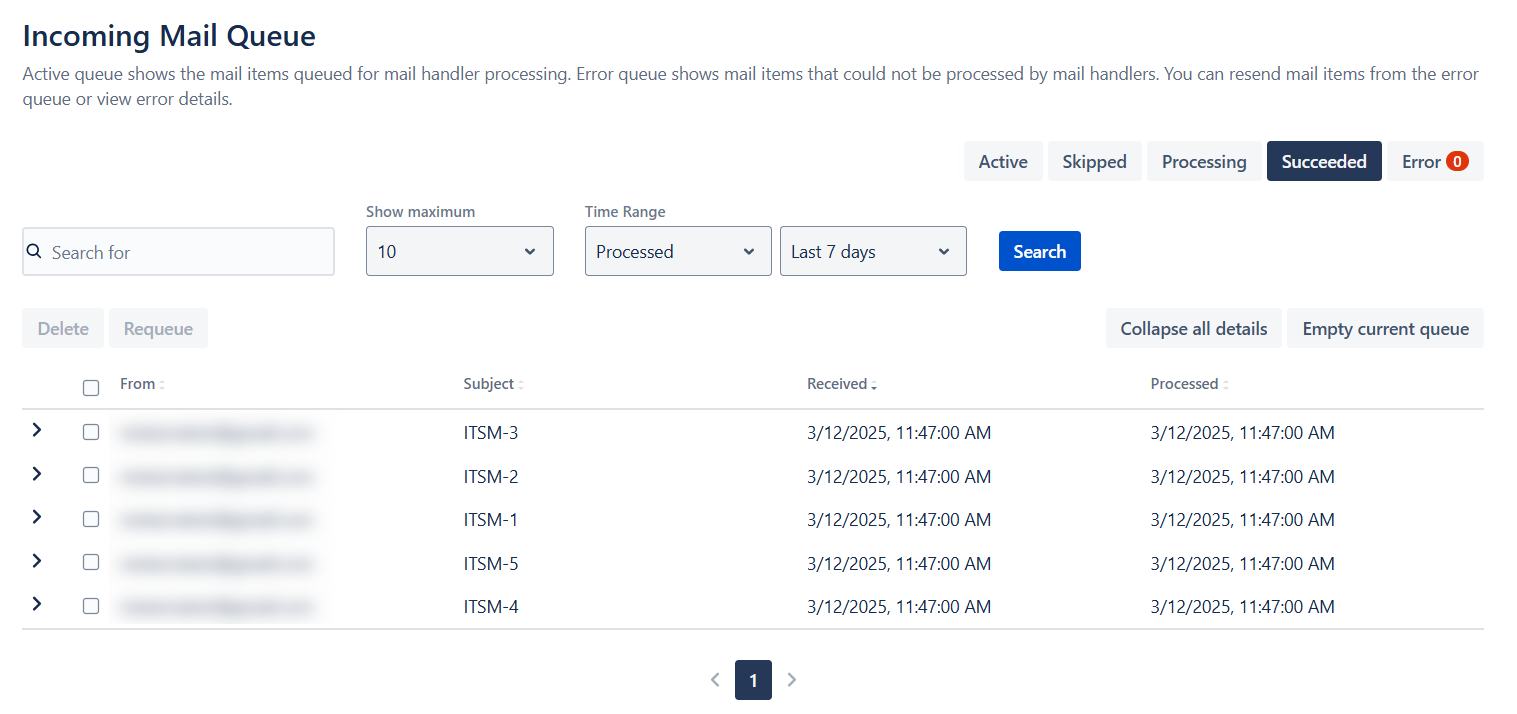Click the Error count badge
The width and height of the screenshot is (1517, 714).
pyautogui.click(x=1457, y=161)
